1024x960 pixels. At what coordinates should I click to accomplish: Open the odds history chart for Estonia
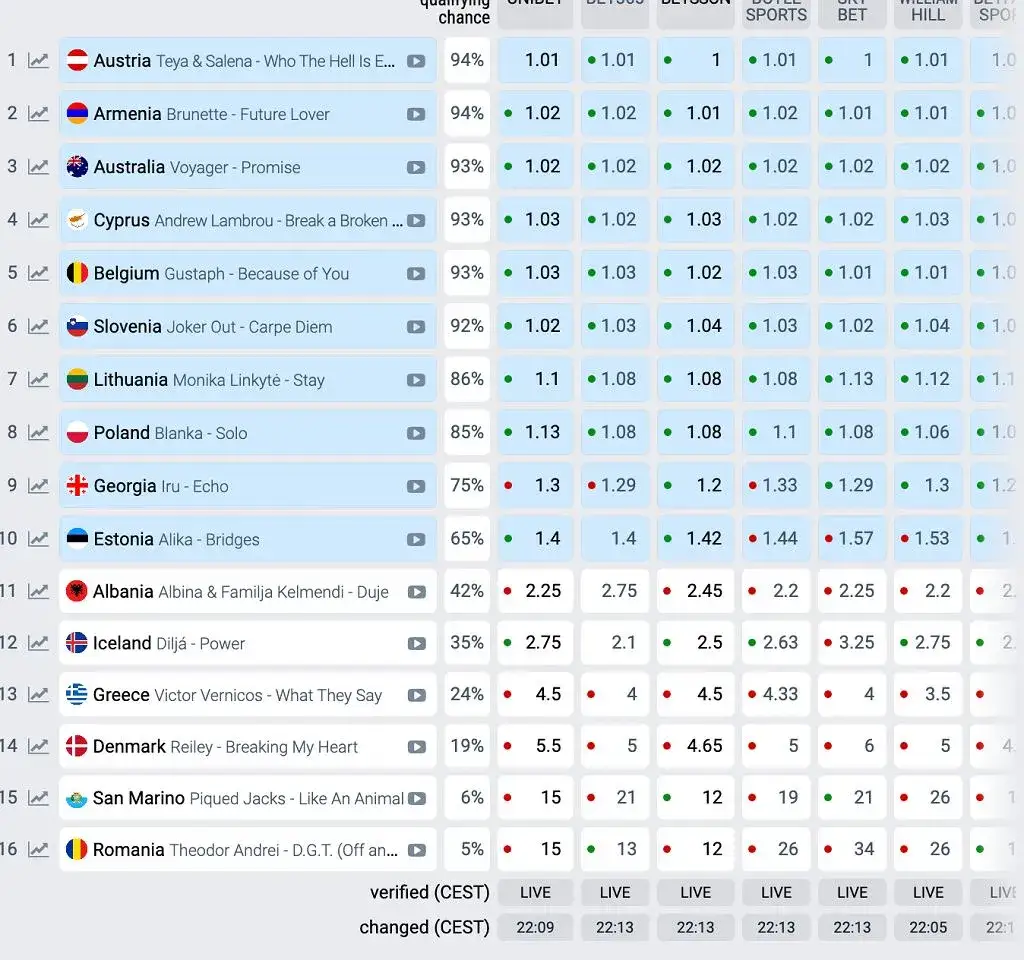[39, 539]
